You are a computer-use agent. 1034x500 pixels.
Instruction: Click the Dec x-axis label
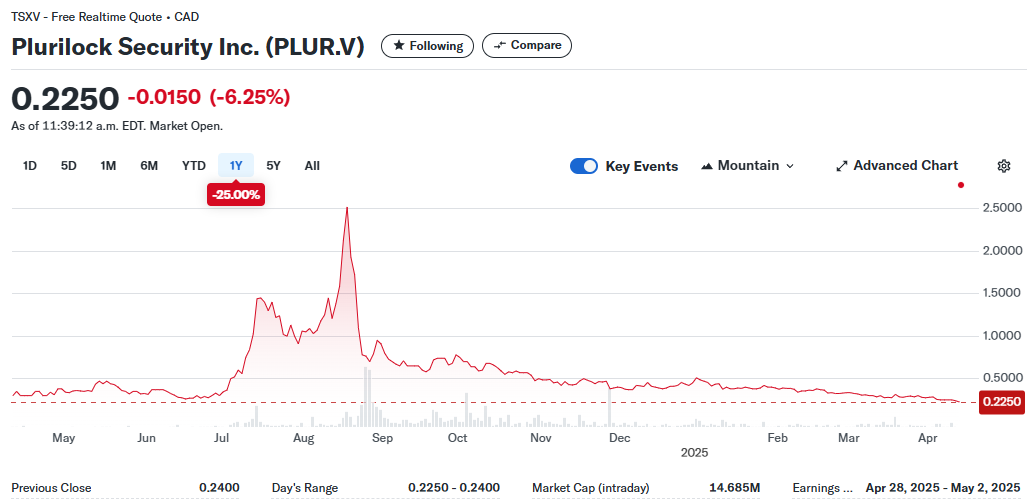[x=619, y=438]
